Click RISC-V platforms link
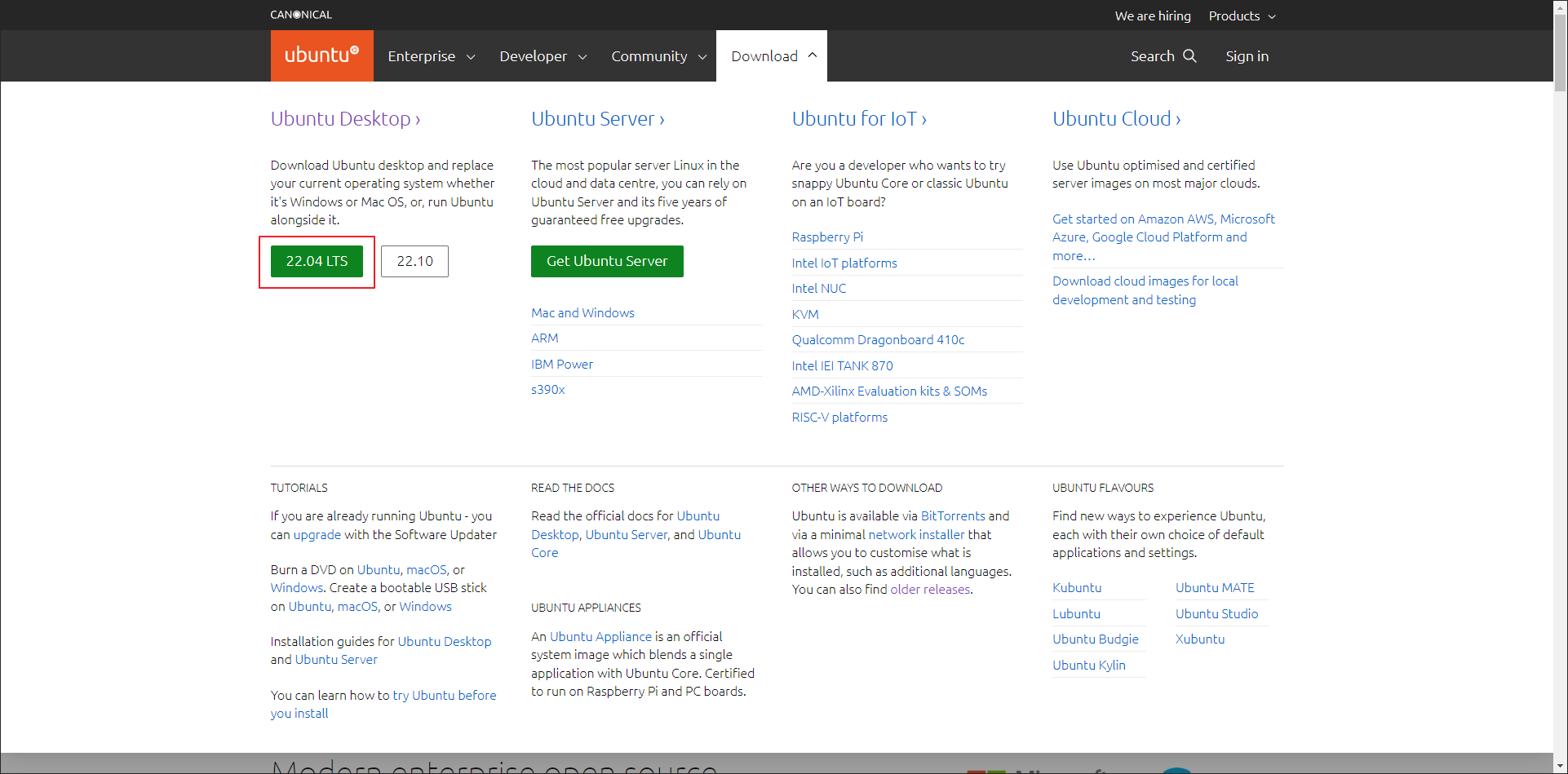 [x=839, y=417]
